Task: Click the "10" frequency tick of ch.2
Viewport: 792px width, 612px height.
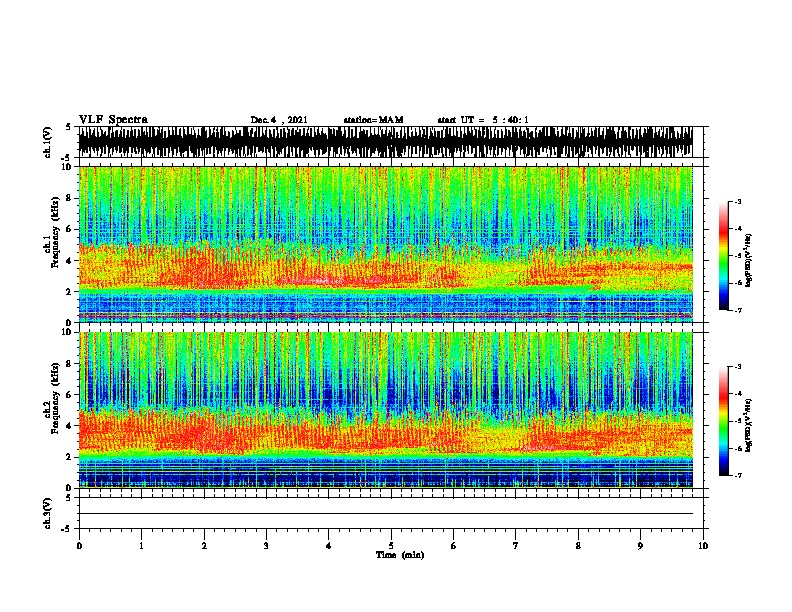Action: tap(67, 332)
